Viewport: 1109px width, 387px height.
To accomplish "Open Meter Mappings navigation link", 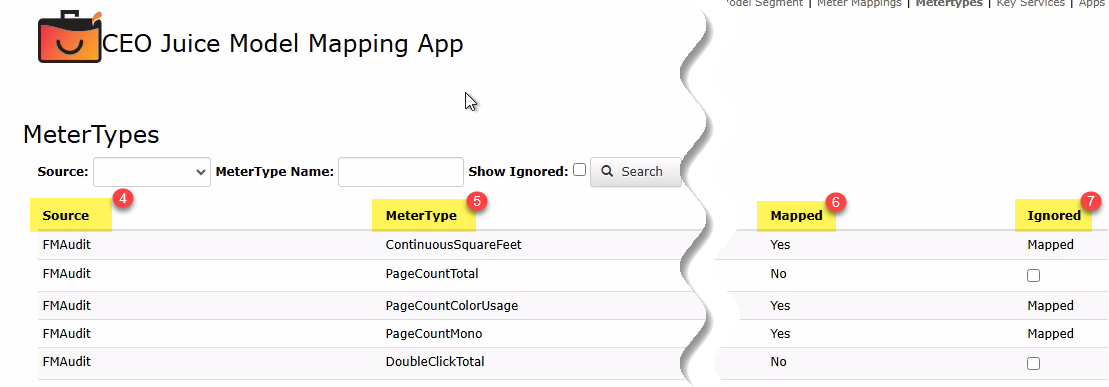I will pos(859,4).
